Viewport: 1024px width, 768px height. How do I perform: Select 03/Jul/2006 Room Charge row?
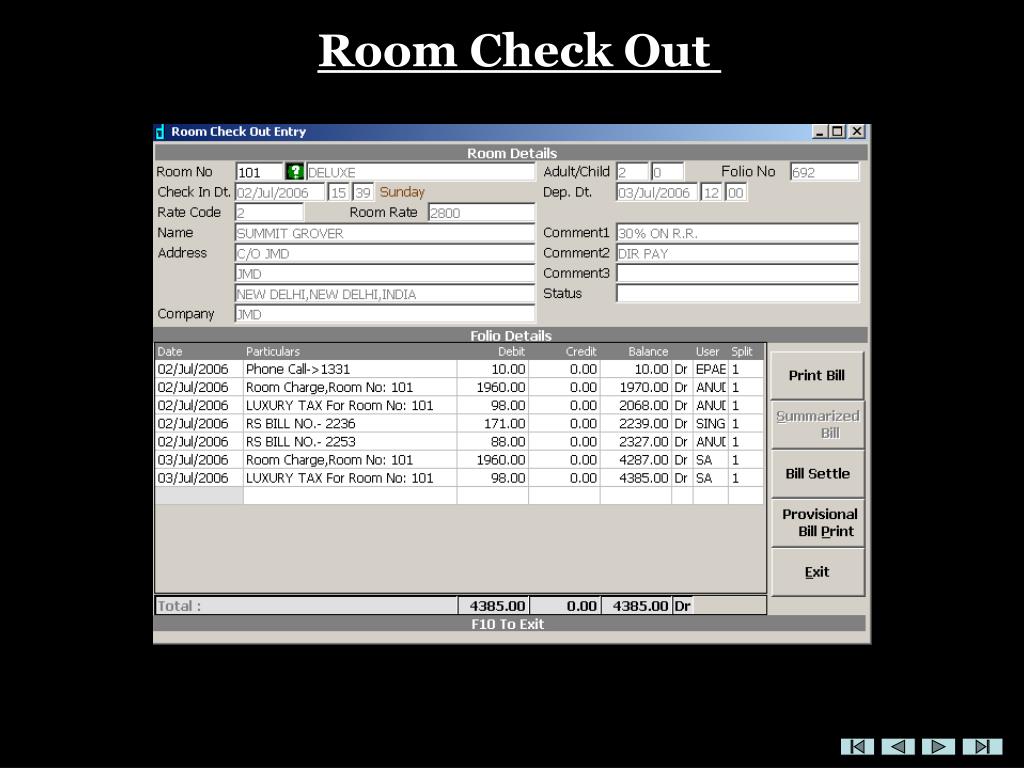coord(459,460)
